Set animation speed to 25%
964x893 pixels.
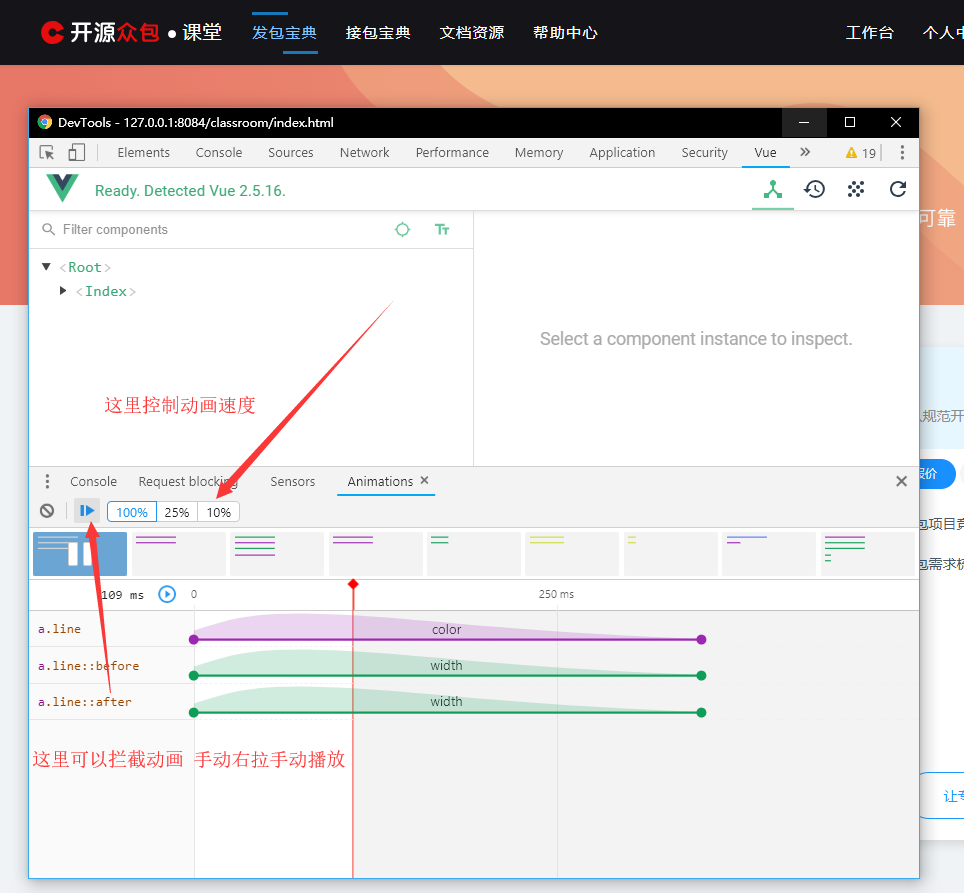click(177, 512)
